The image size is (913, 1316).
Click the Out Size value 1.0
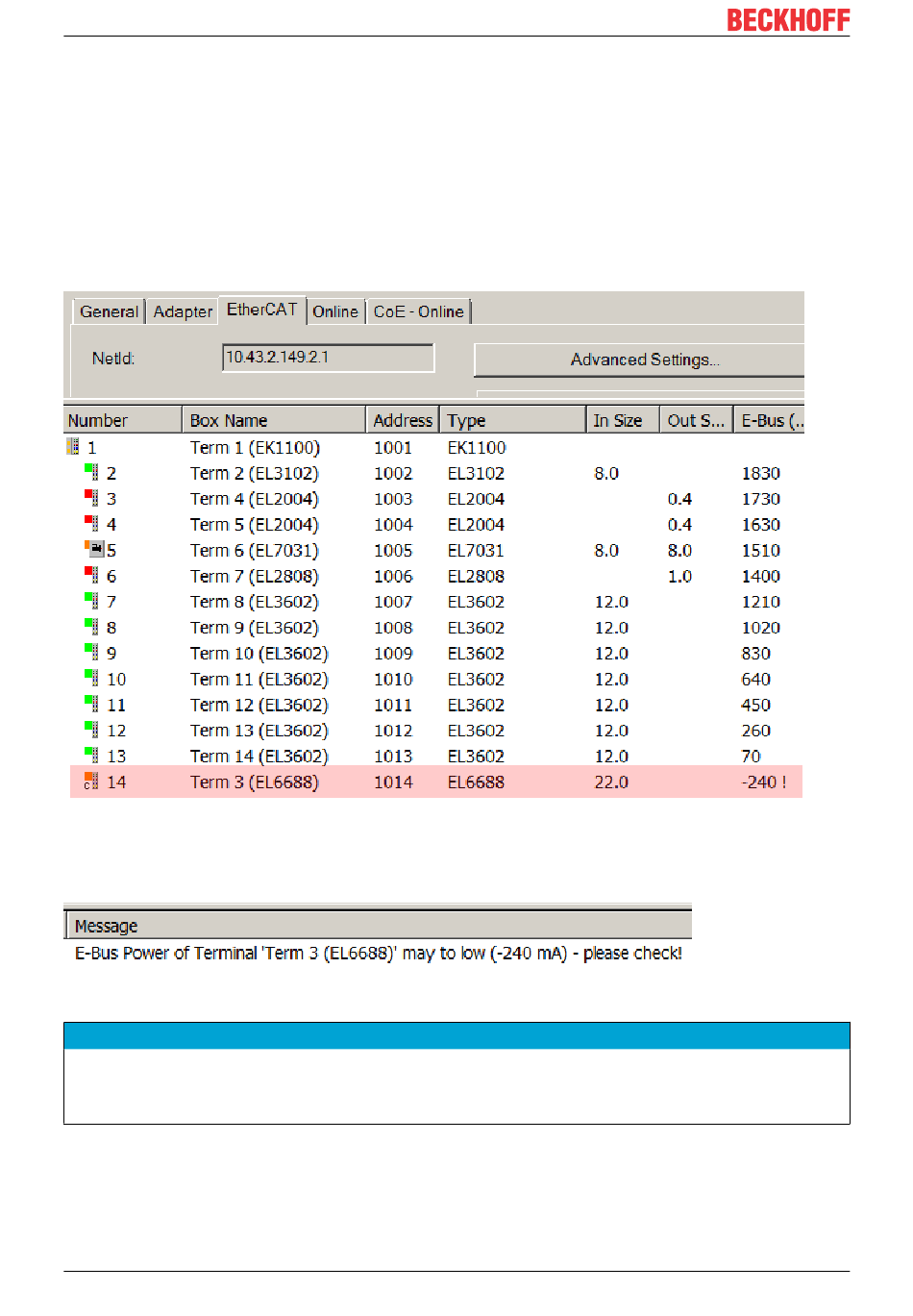click(x=679, y=576)
